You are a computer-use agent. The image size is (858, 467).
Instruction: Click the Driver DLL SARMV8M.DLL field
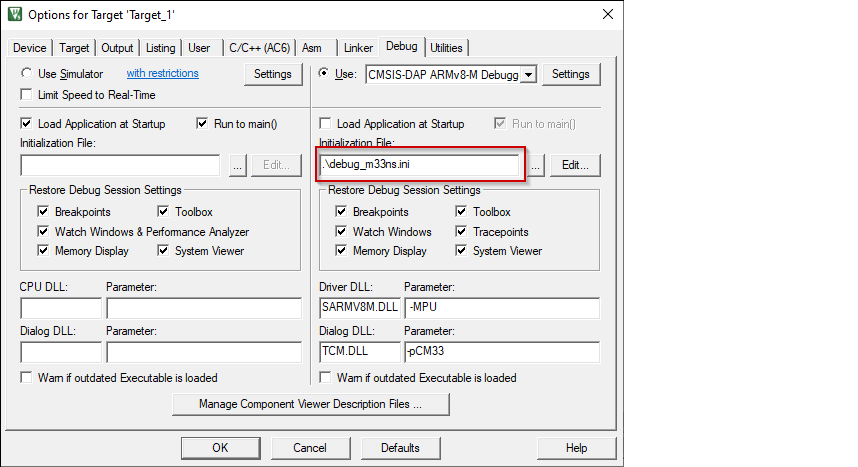tap(359, 308)
